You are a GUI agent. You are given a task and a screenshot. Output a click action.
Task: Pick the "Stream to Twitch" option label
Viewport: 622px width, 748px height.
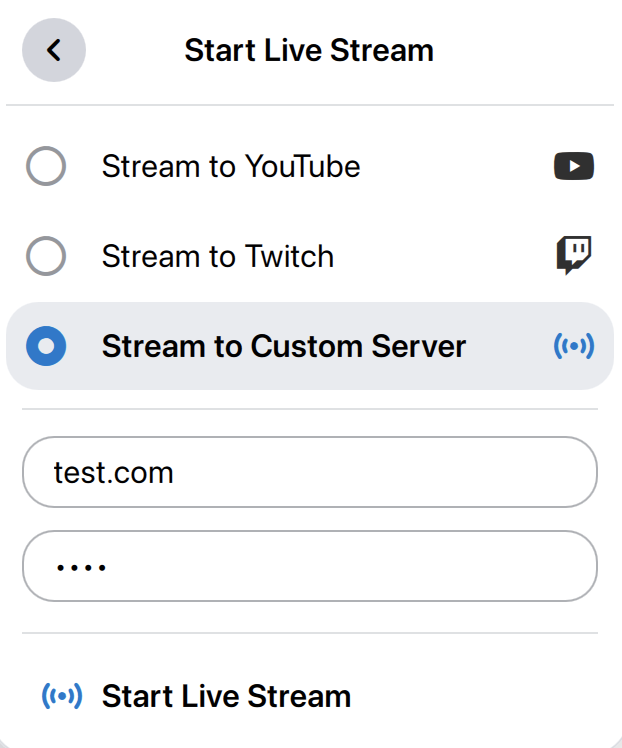[x=218, y=257]
